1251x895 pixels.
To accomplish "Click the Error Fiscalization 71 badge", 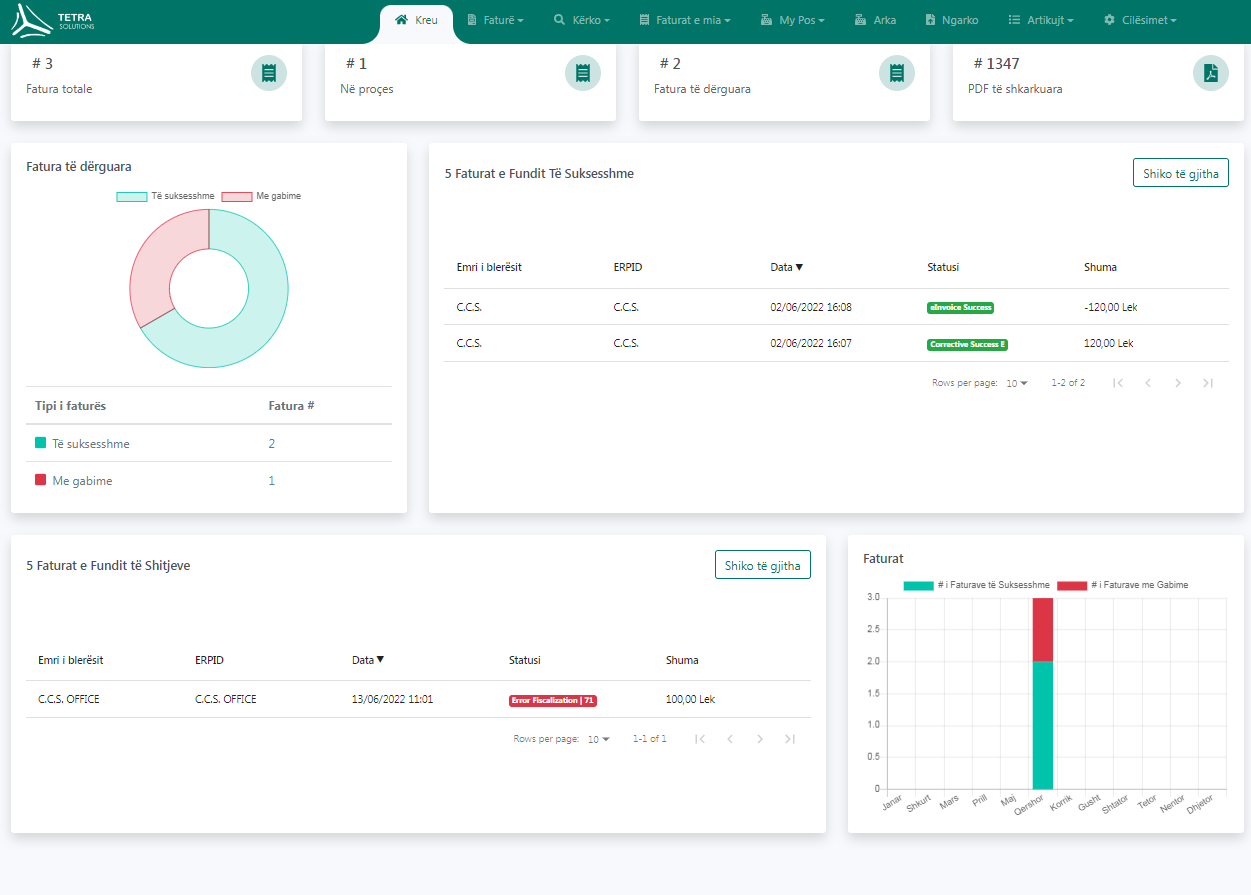I will pos(553,700).
